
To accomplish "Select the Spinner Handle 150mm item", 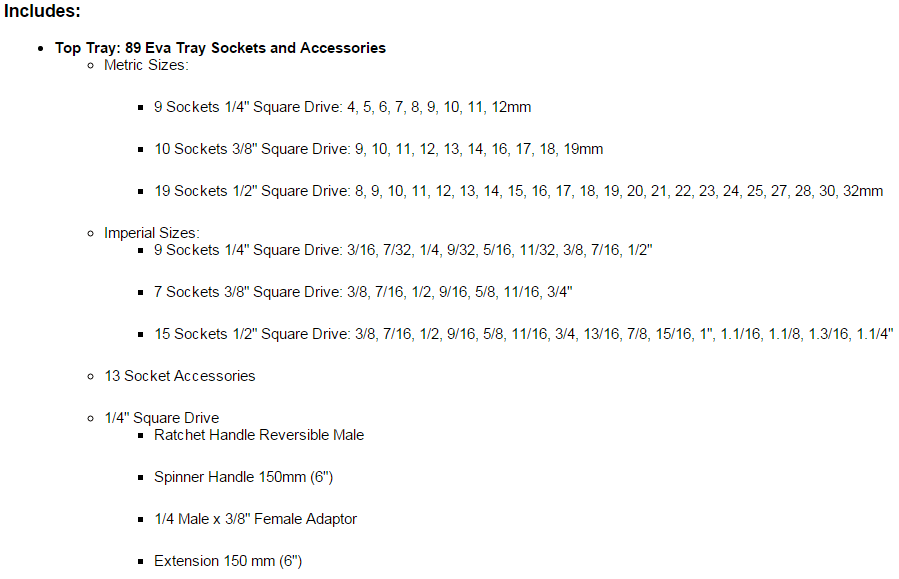I will tap(243, 477).
